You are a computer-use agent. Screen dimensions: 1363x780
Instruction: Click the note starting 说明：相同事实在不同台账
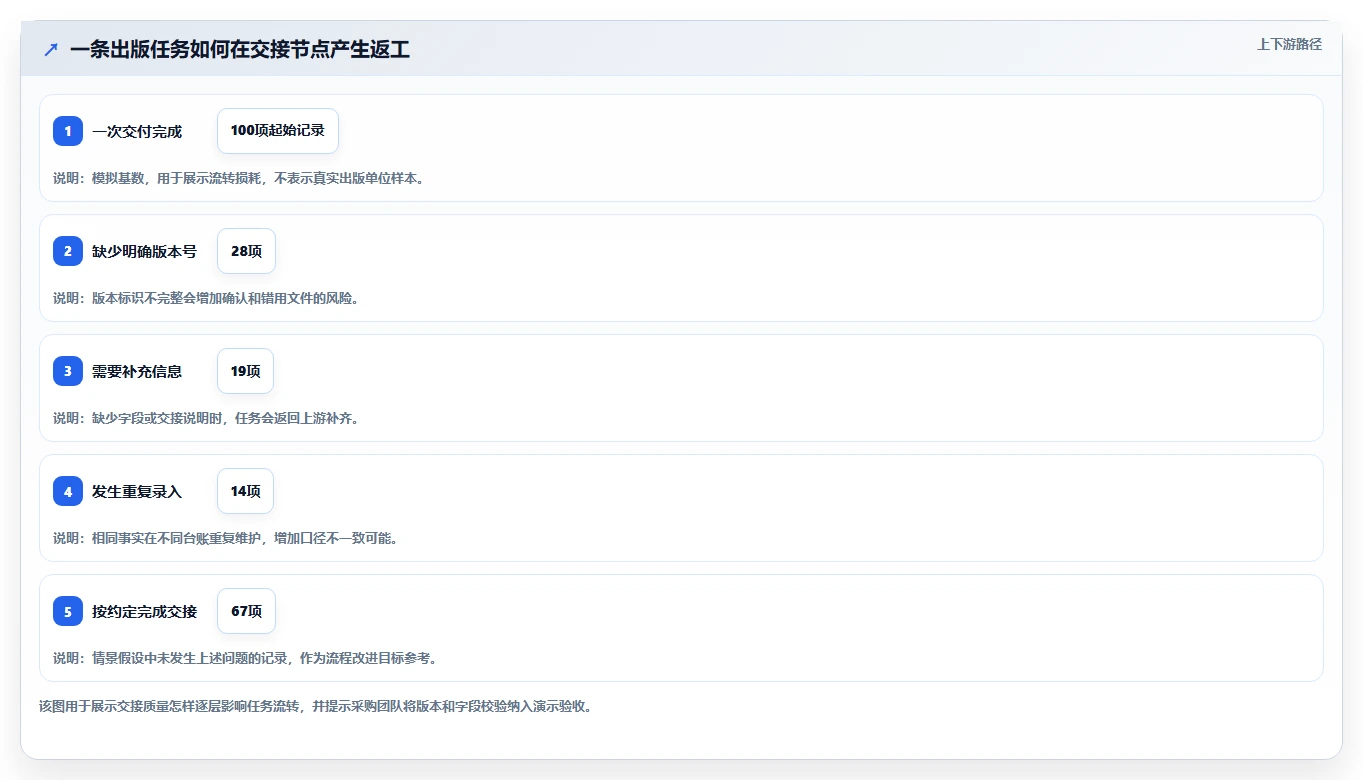(x=225, y=538)
